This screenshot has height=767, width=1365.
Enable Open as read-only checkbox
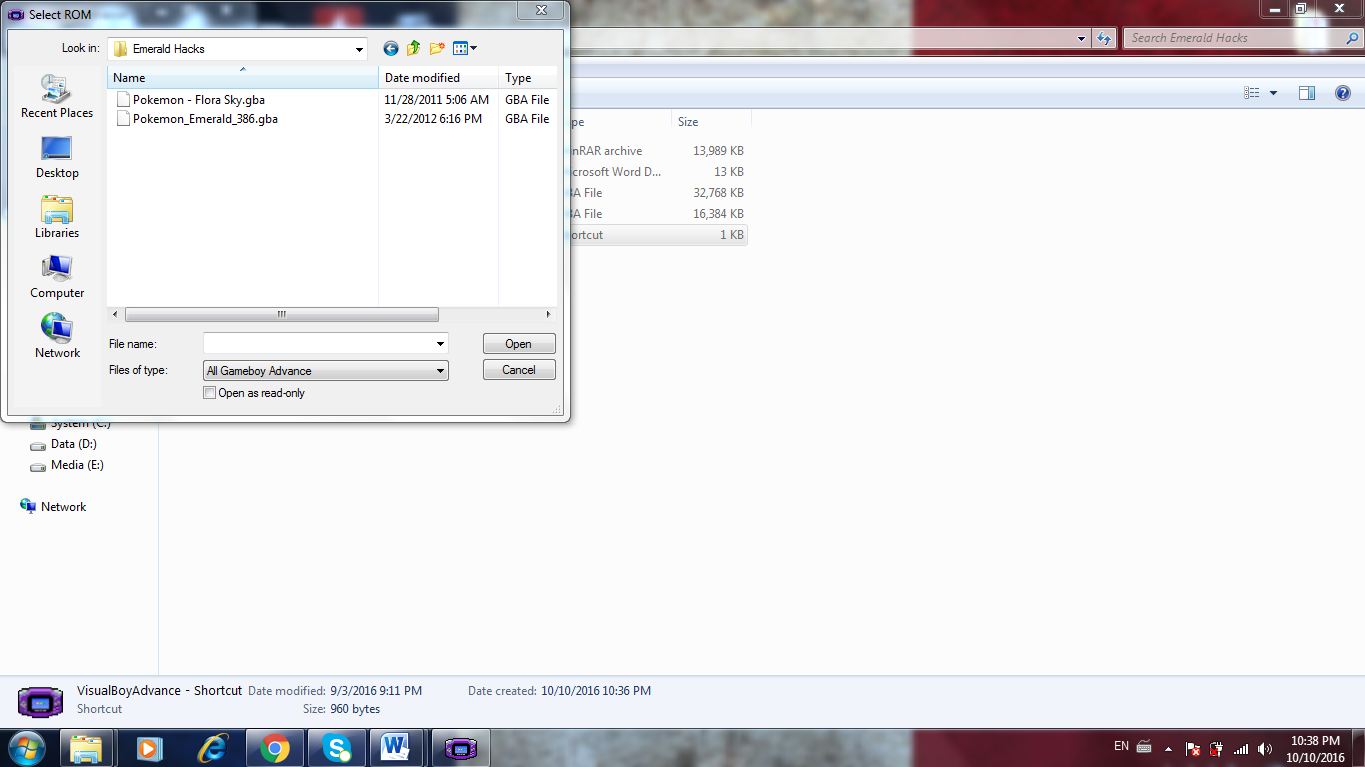209,393
